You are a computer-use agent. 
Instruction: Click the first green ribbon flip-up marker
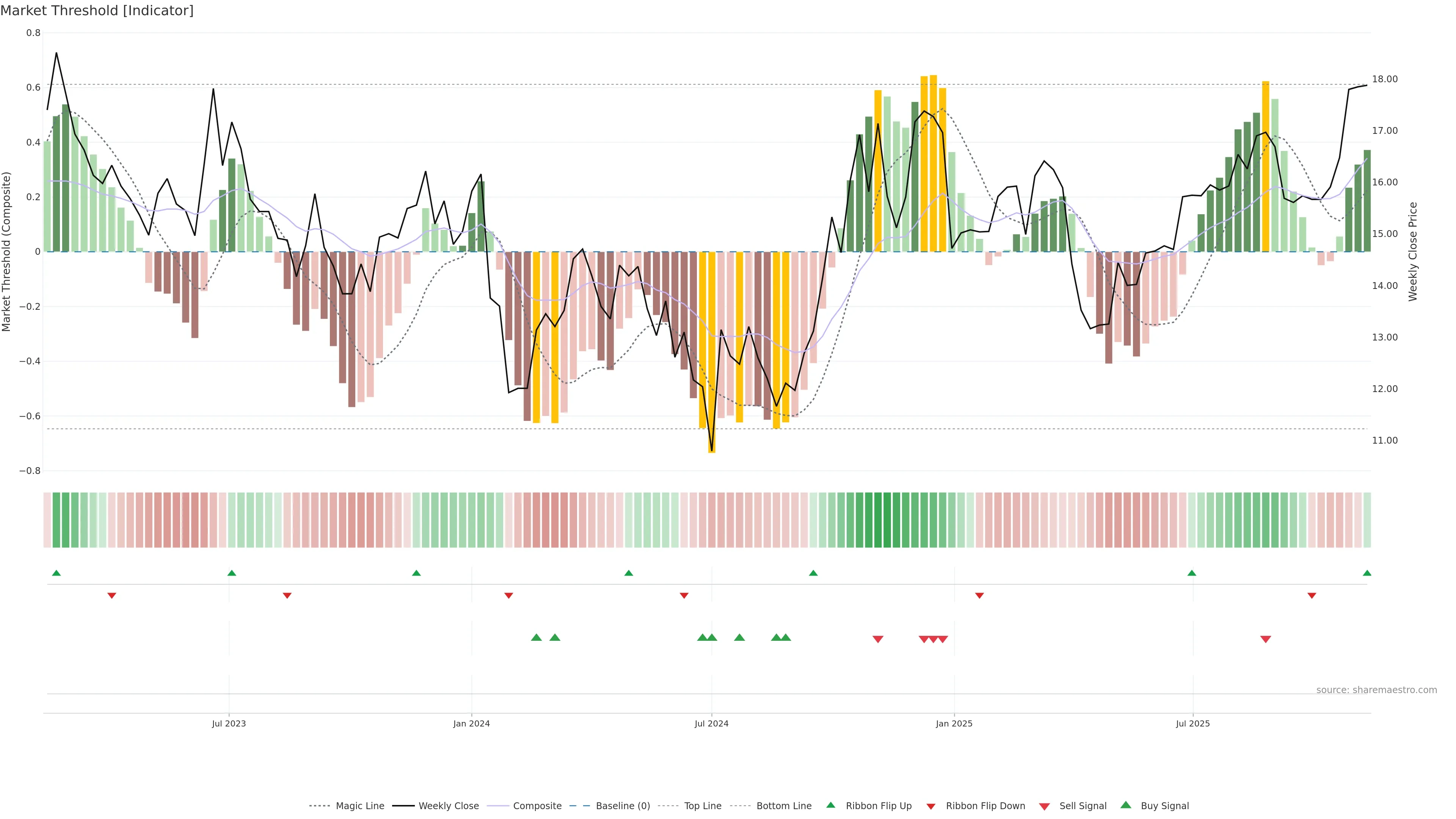pyautogui.click(x=56, y=573)
